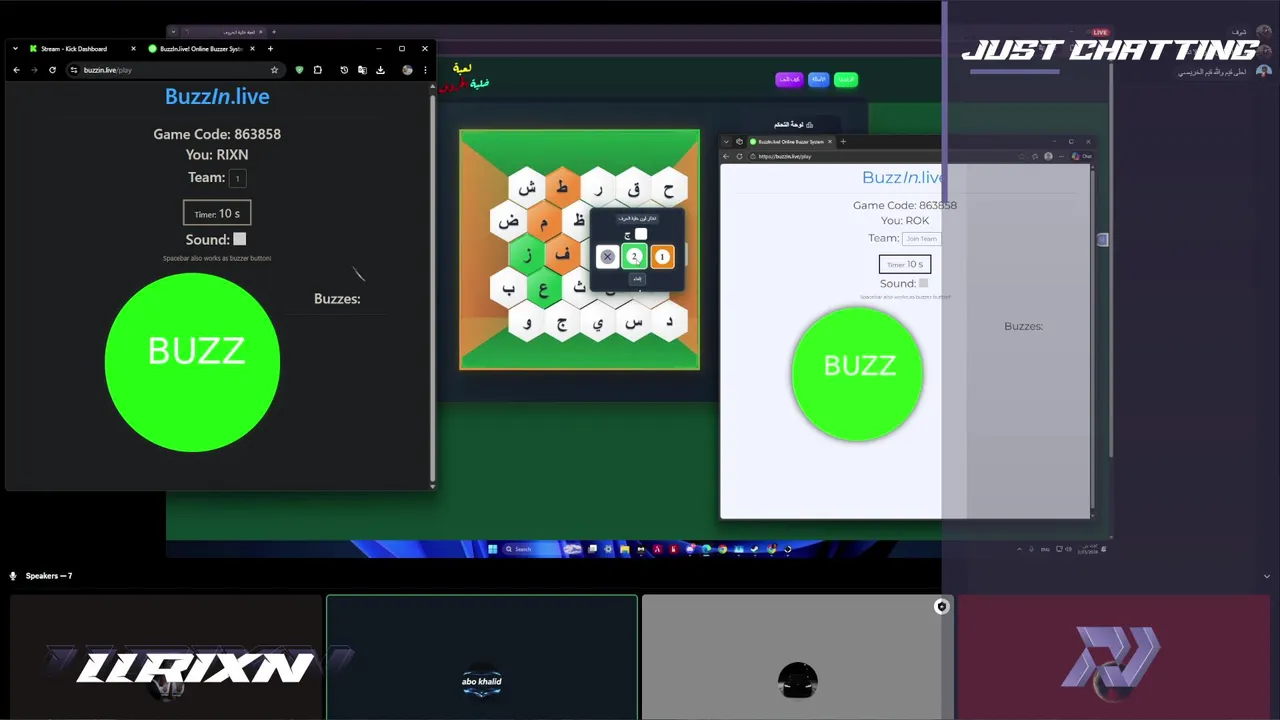1280x720 pixels.
Task: Click the ب hexagon tile
Action: (x=509, y=289)
